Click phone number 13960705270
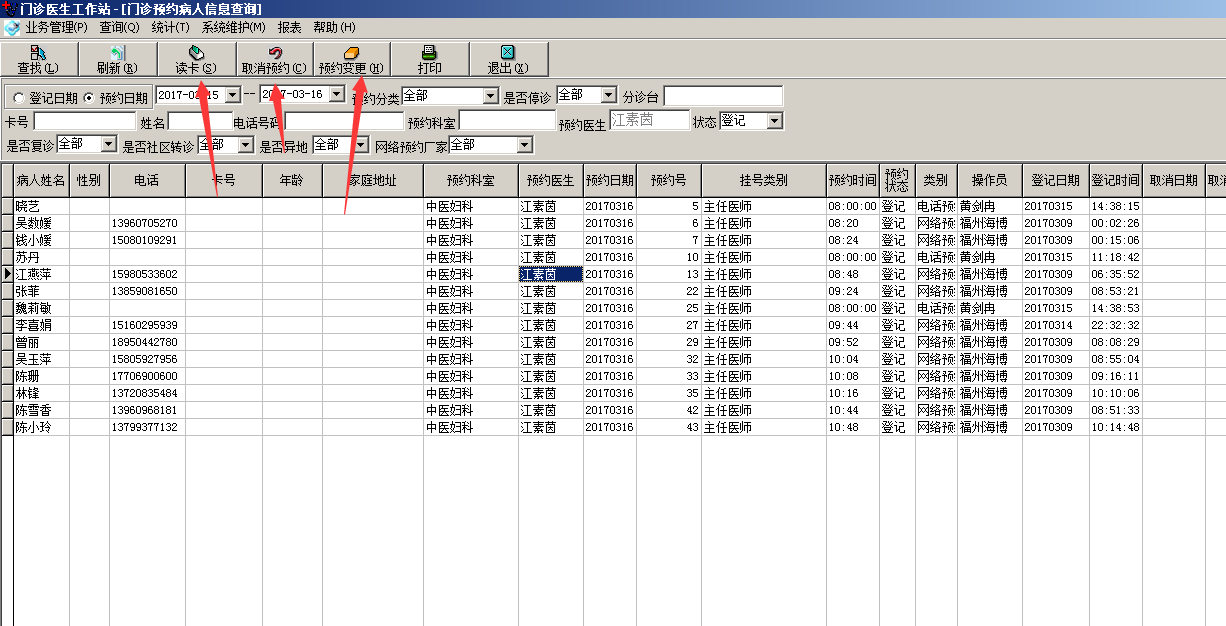 pos(145,223)
